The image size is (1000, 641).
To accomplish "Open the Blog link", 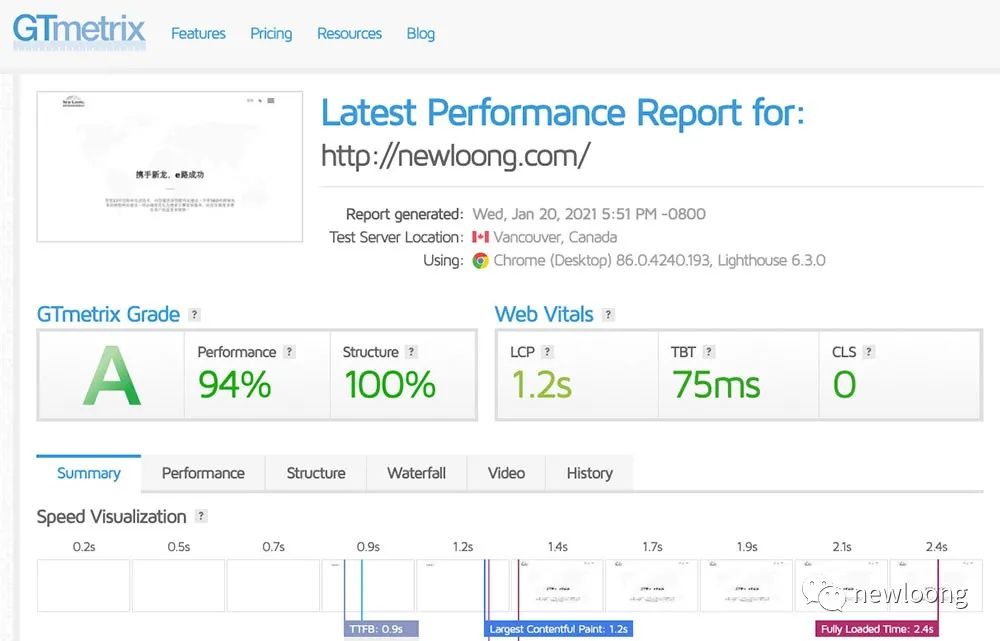I will (420, 33).
